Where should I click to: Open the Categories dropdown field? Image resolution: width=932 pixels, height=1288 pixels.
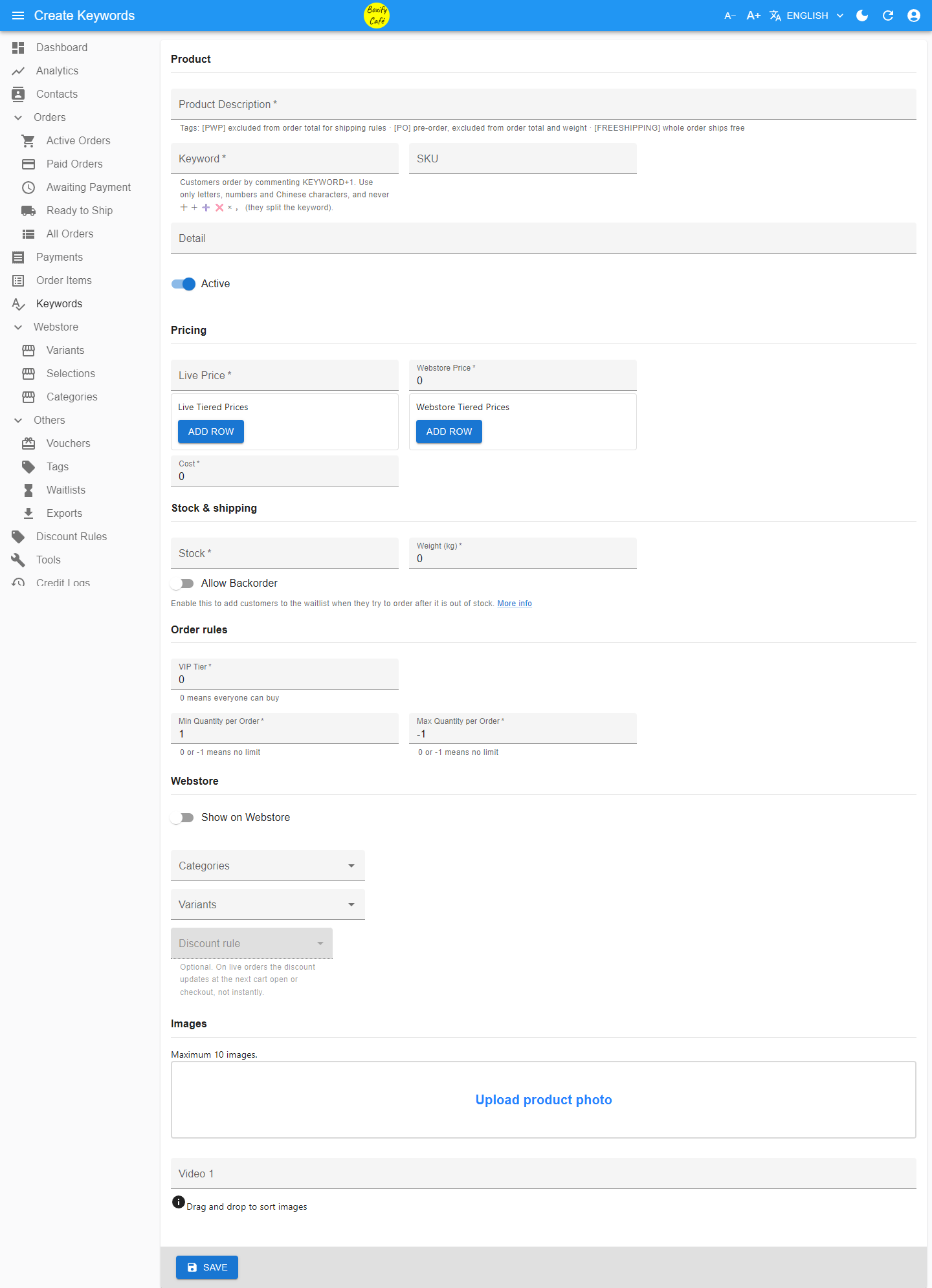[x=268, y=866]
